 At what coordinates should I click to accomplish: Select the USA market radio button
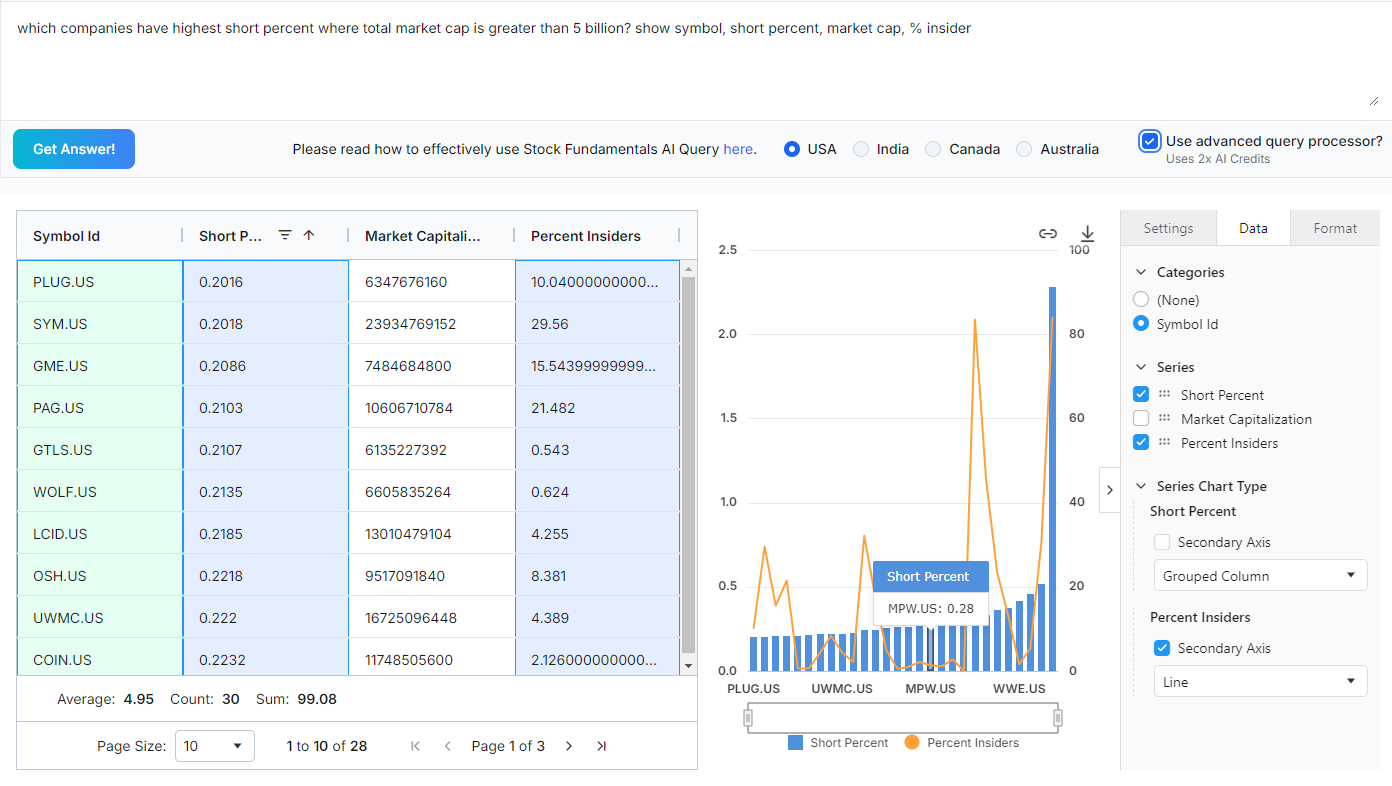[x=792, y=149]
